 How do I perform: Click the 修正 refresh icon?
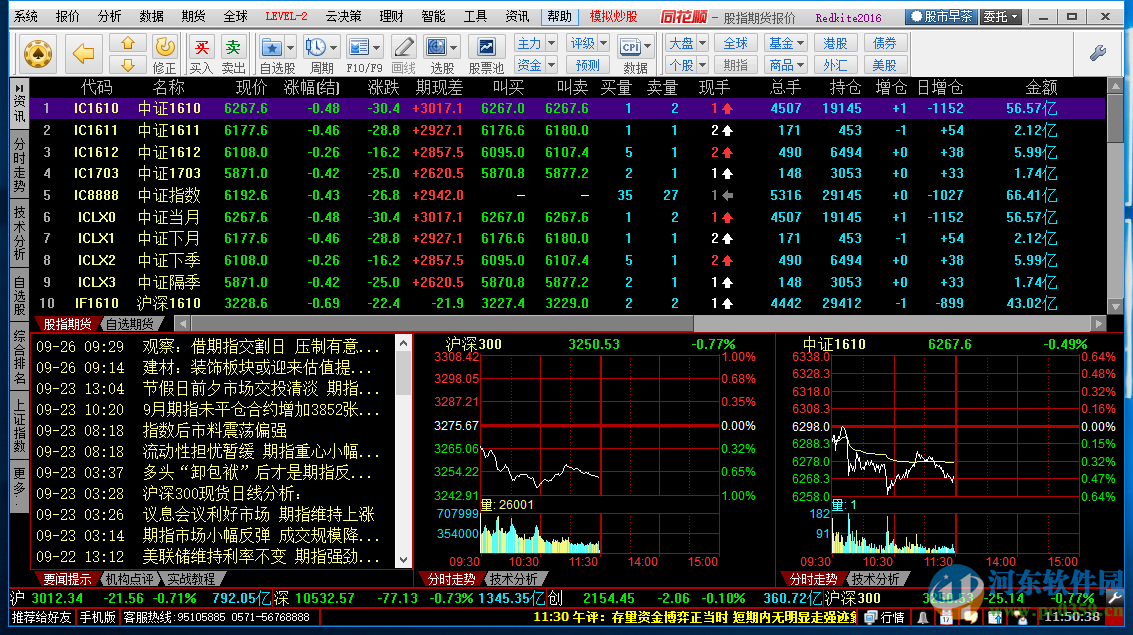coord(165,47)
